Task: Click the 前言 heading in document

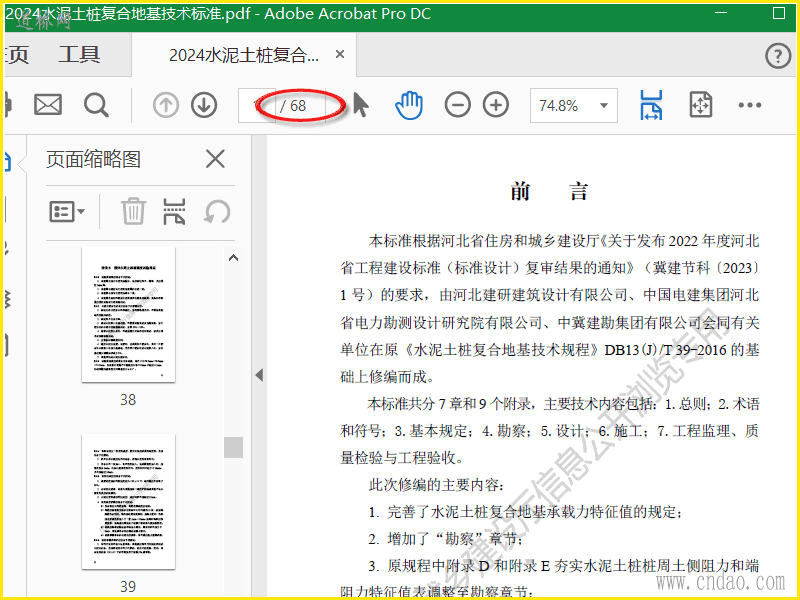Action: coord(549,192)
